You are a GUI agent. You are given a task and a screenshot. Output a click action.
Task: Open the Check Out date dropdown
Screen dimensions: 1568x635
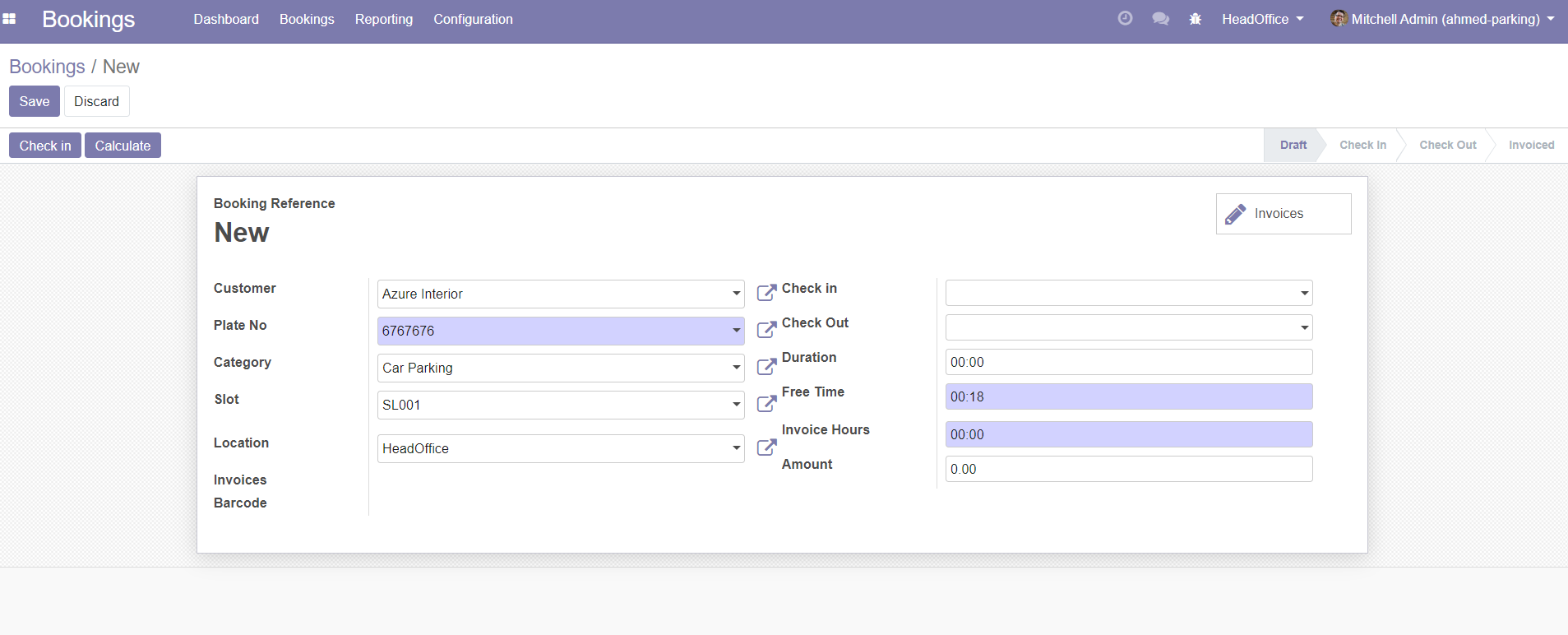(1304, 327)
